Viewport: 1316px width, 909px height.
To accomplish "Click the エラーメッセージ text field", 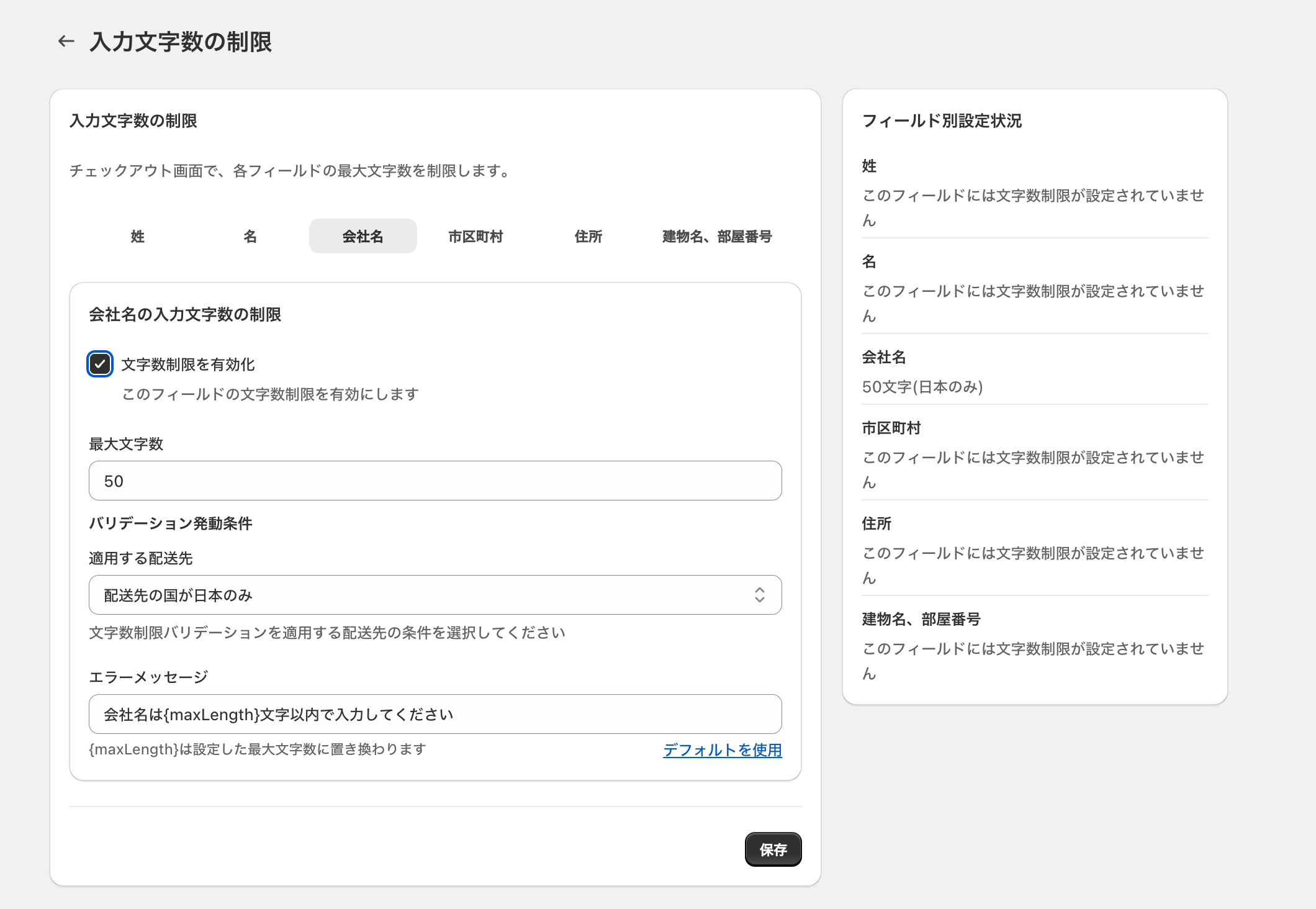I will tap(435, 714).
